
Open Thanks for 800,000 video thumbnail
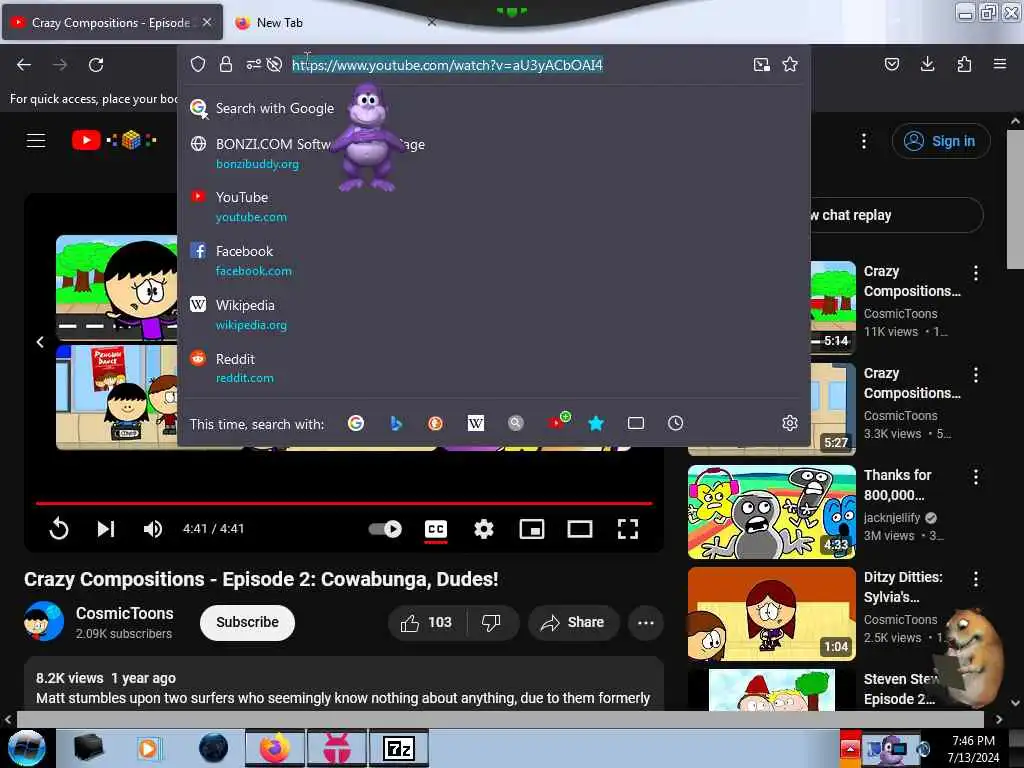coord(771,512)
